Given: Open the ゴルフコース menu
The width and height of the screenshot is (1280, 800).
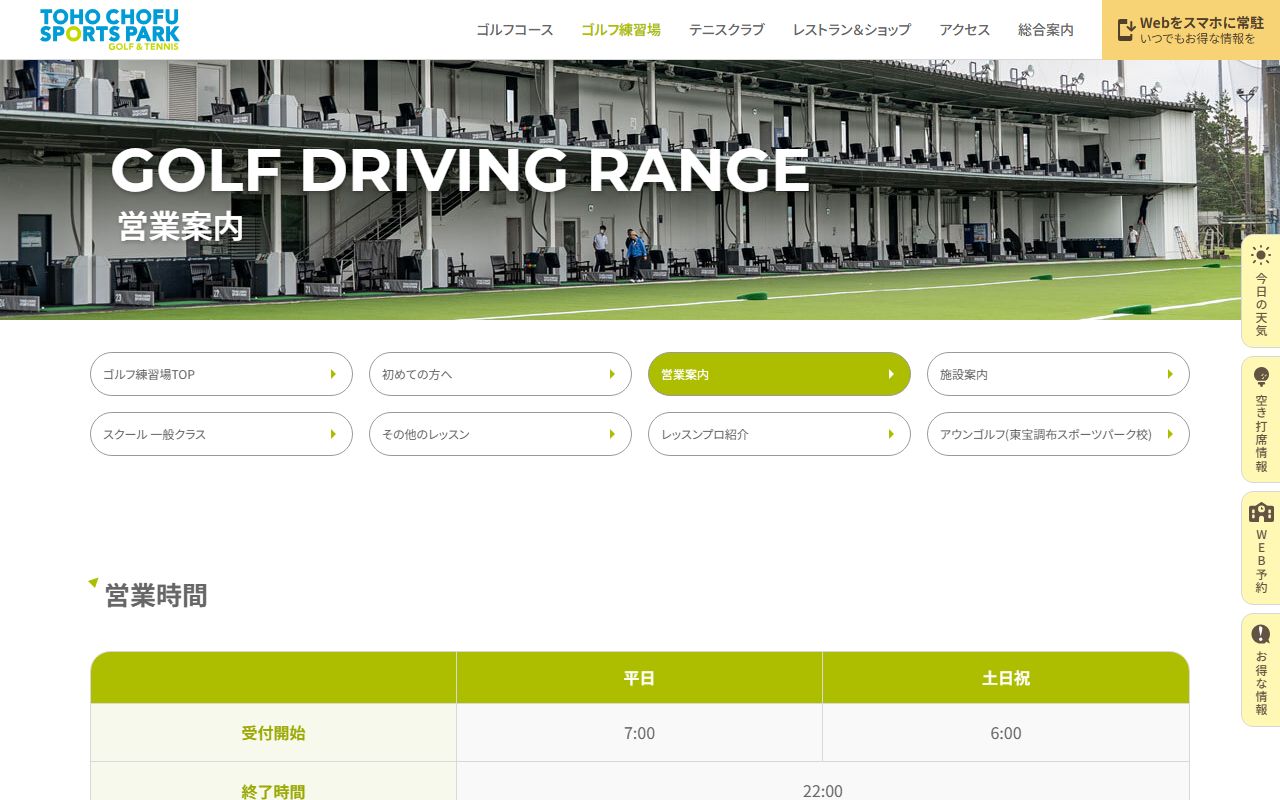Looking at the screenshot, I should (x=515, y=30).
